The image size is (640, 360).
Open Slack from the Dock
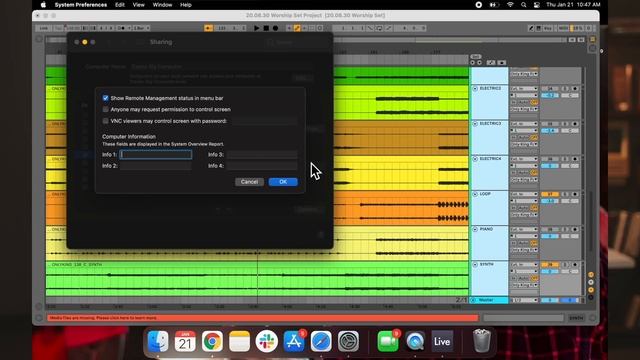[267, 341]
